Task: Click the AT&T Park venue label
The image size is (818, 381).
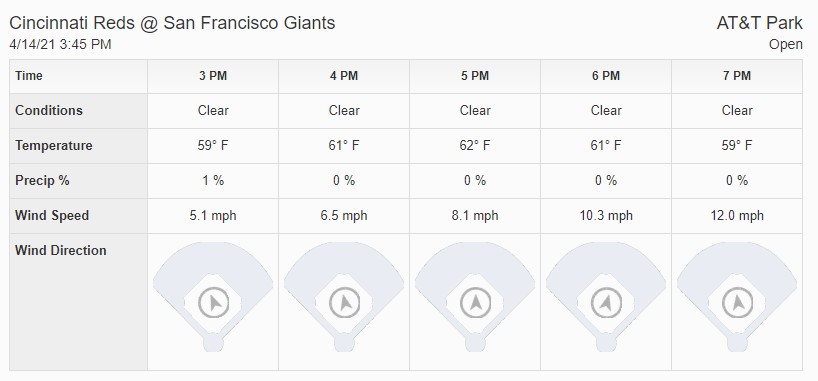Action: coord(760,23)
